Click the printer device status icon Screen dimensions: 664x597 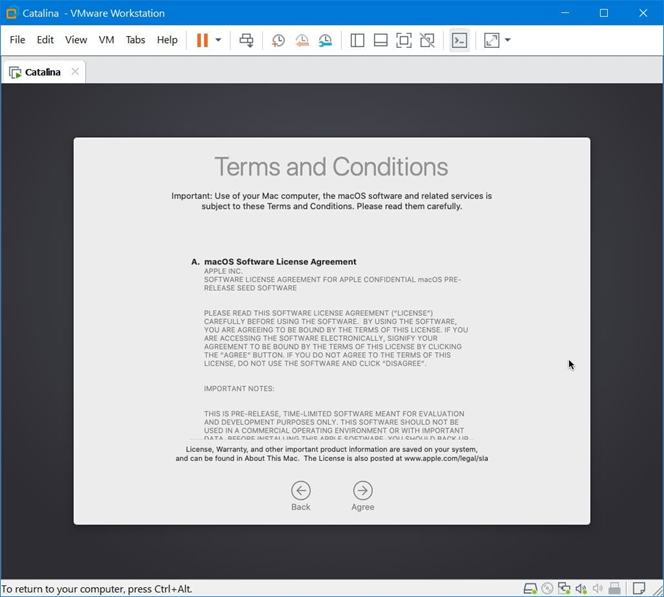point(614,589)
